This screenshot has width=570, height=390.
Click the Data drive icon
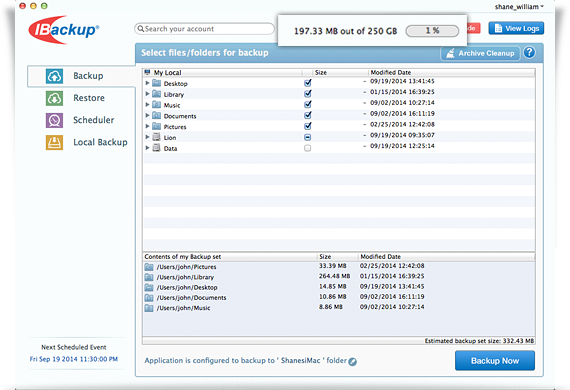[x=156, y=148]
